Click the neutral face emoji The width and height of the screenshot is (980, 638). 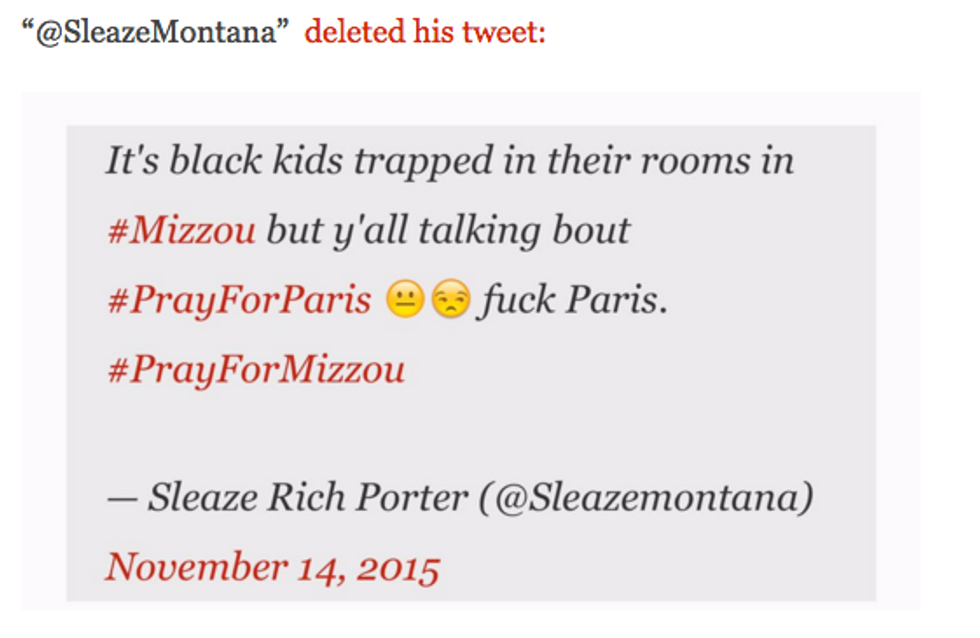[x=404, y=301]
